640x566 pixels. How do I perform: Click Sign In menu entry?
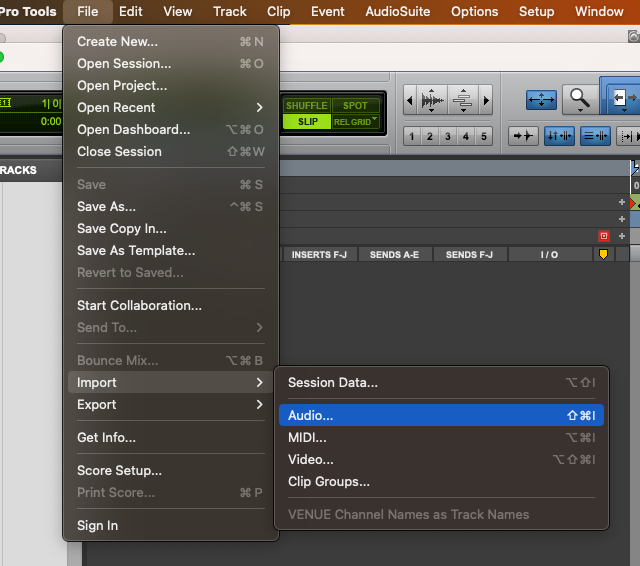(171, 526)
